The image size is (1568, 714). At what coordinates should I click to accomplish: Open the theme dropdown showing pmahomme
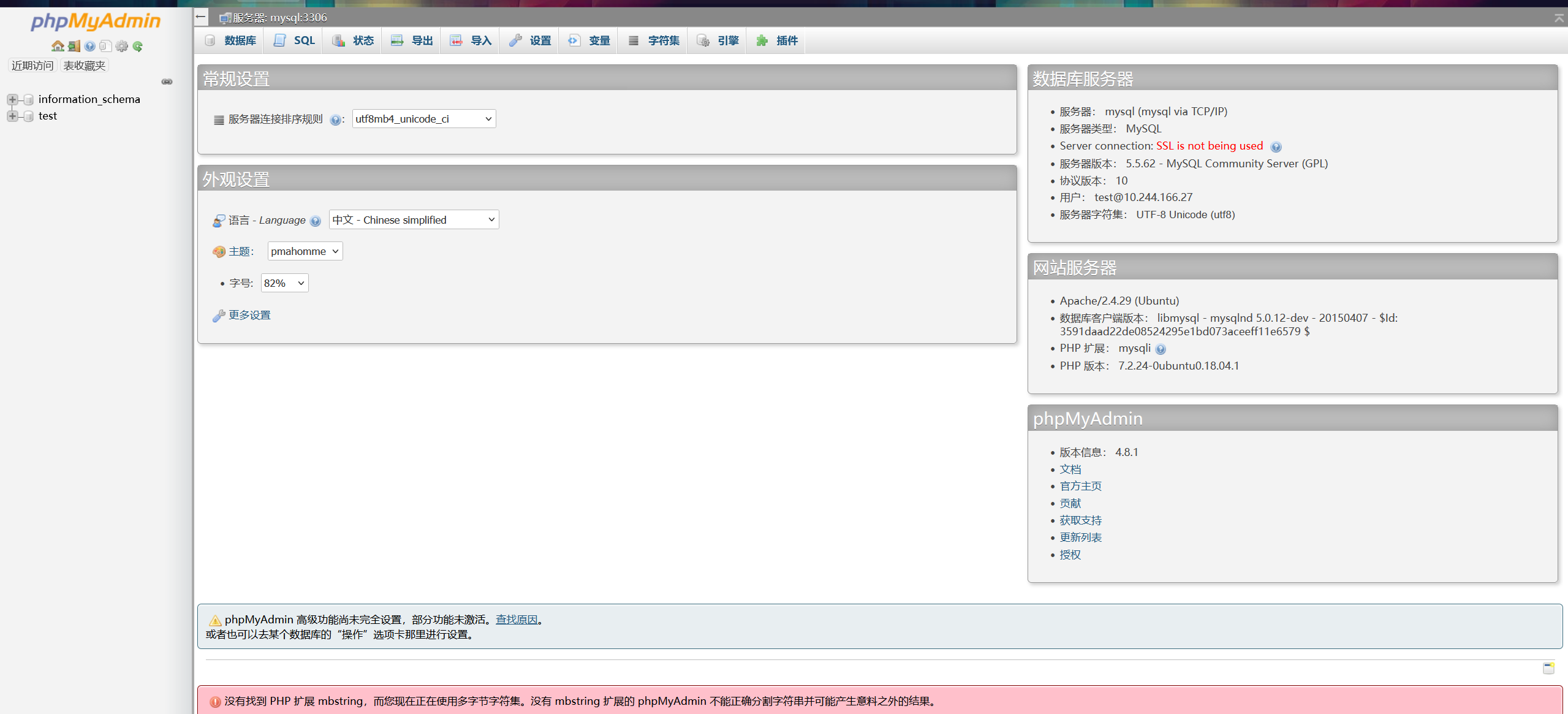tap(305, 251)
